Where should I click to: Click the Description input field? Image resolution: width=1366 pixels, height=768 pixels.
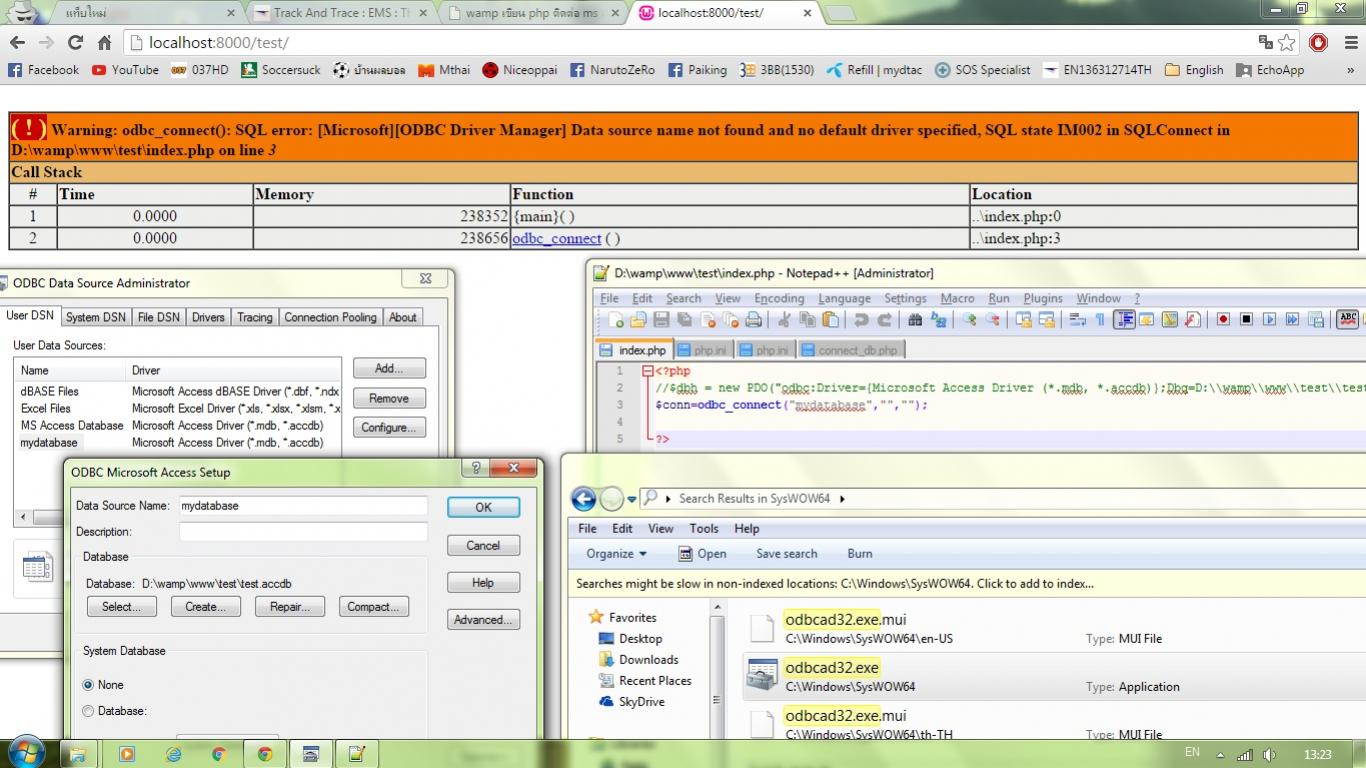tap(303, 532)
